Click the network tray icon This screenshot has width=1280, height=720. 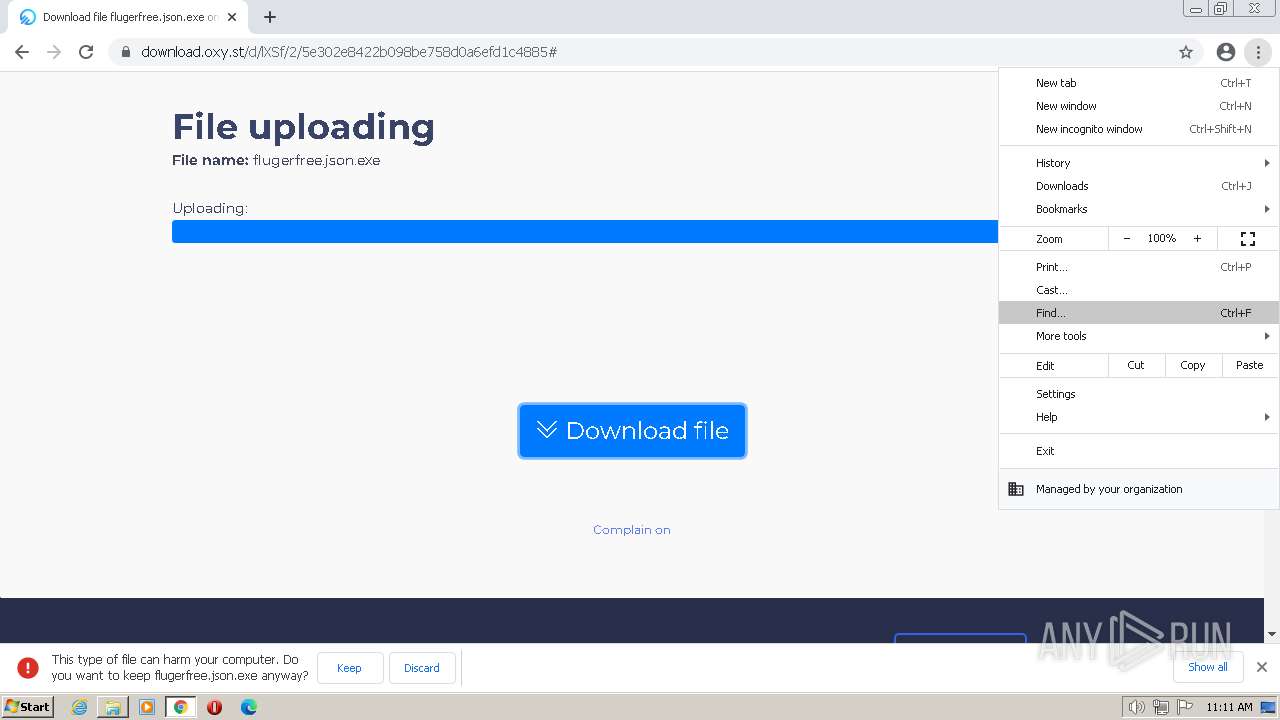tap(1161, 707)
